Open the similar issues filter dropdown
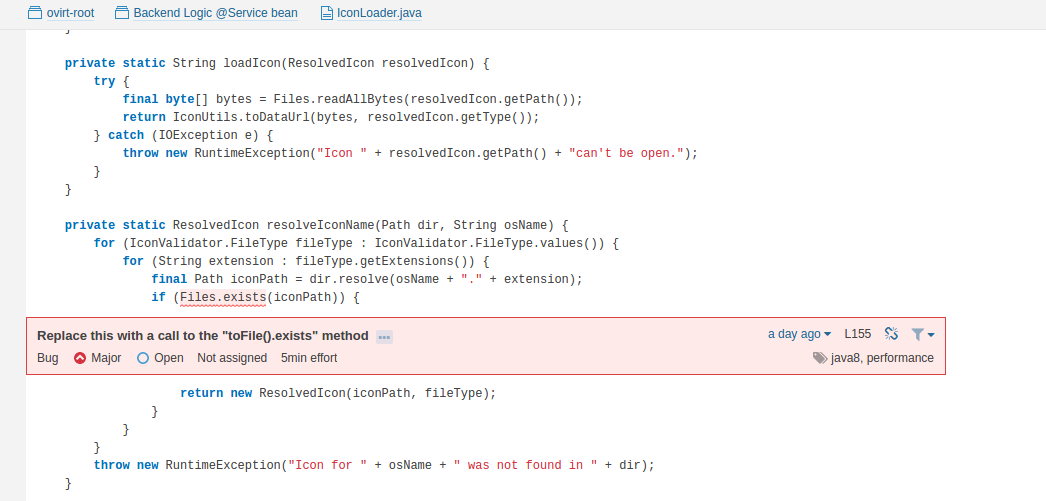The image size is (1046, 501). click(x=923, y=334)
